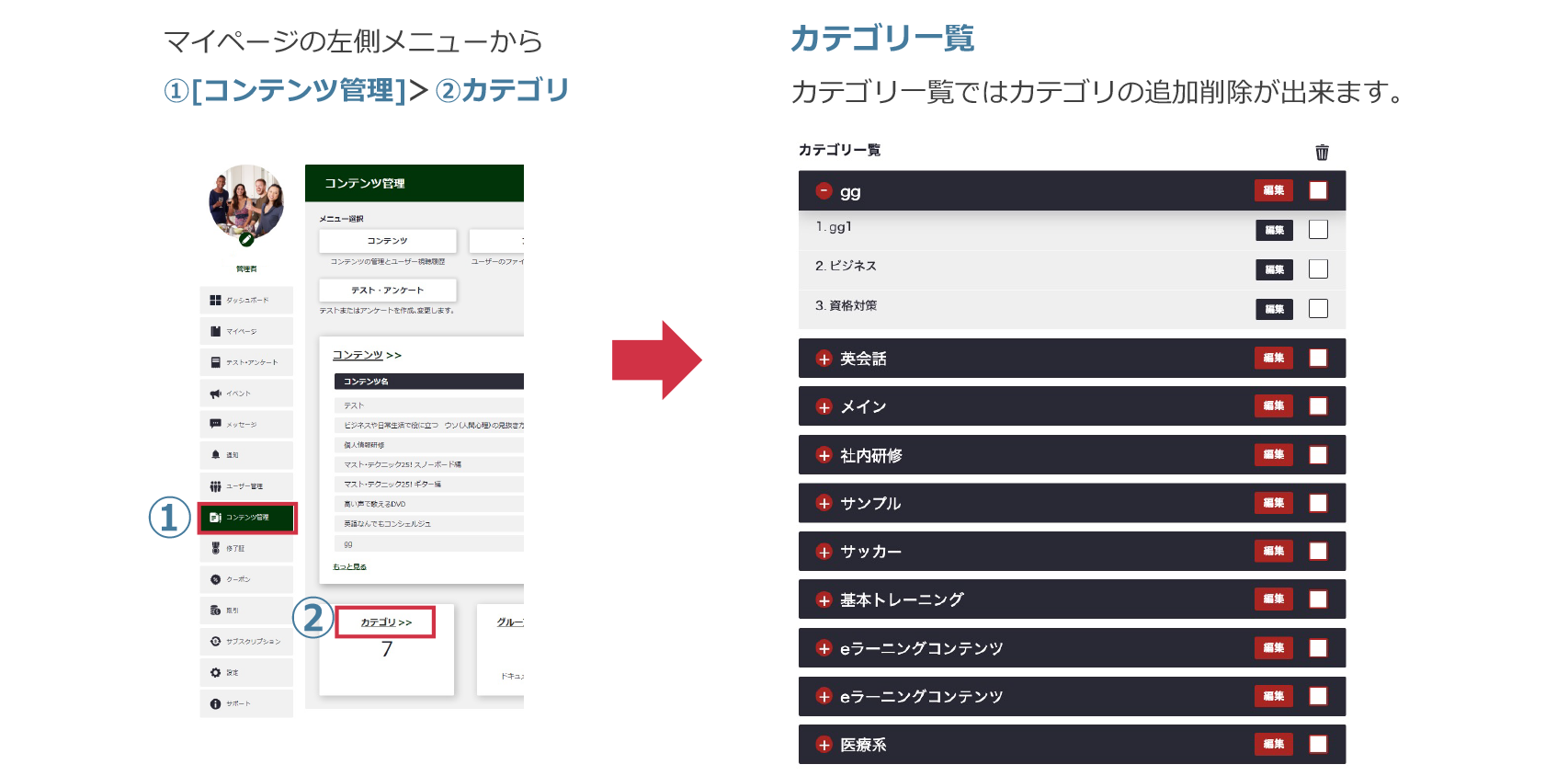Click the administrator profile photo
Screen dimensions: 1568x776
pos(246,202)
